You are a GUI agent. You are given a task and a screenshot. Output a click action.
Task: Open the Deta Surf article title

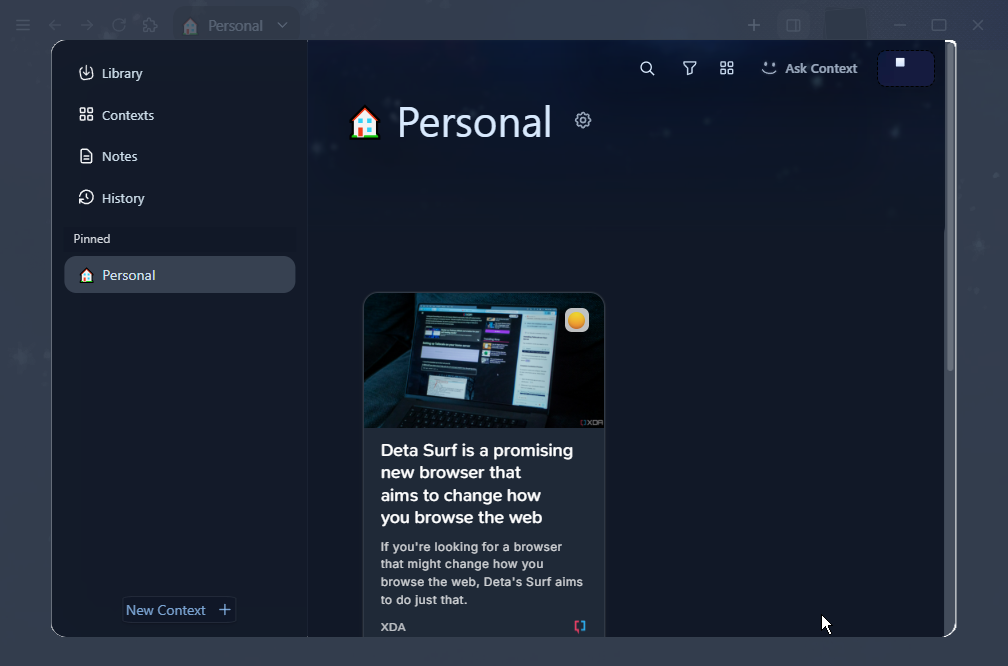click(x=476, y=483)
